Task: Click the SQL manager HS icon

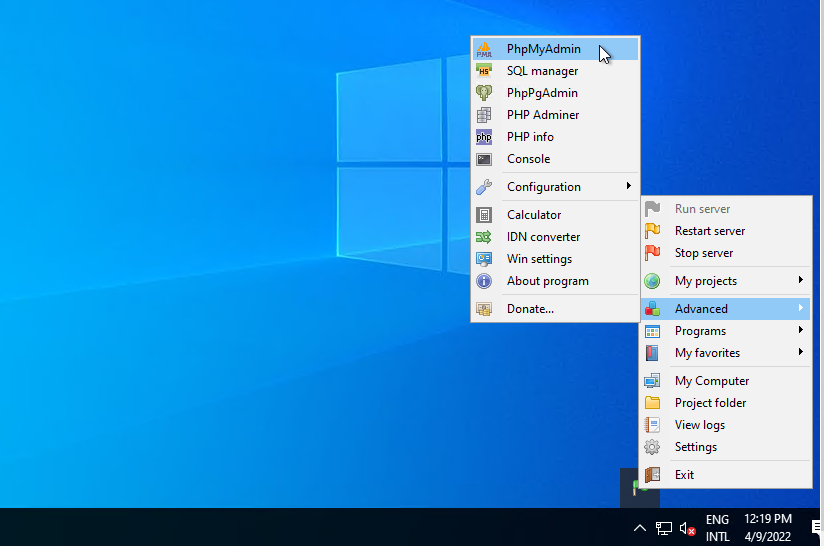Action: click(484, 71)
